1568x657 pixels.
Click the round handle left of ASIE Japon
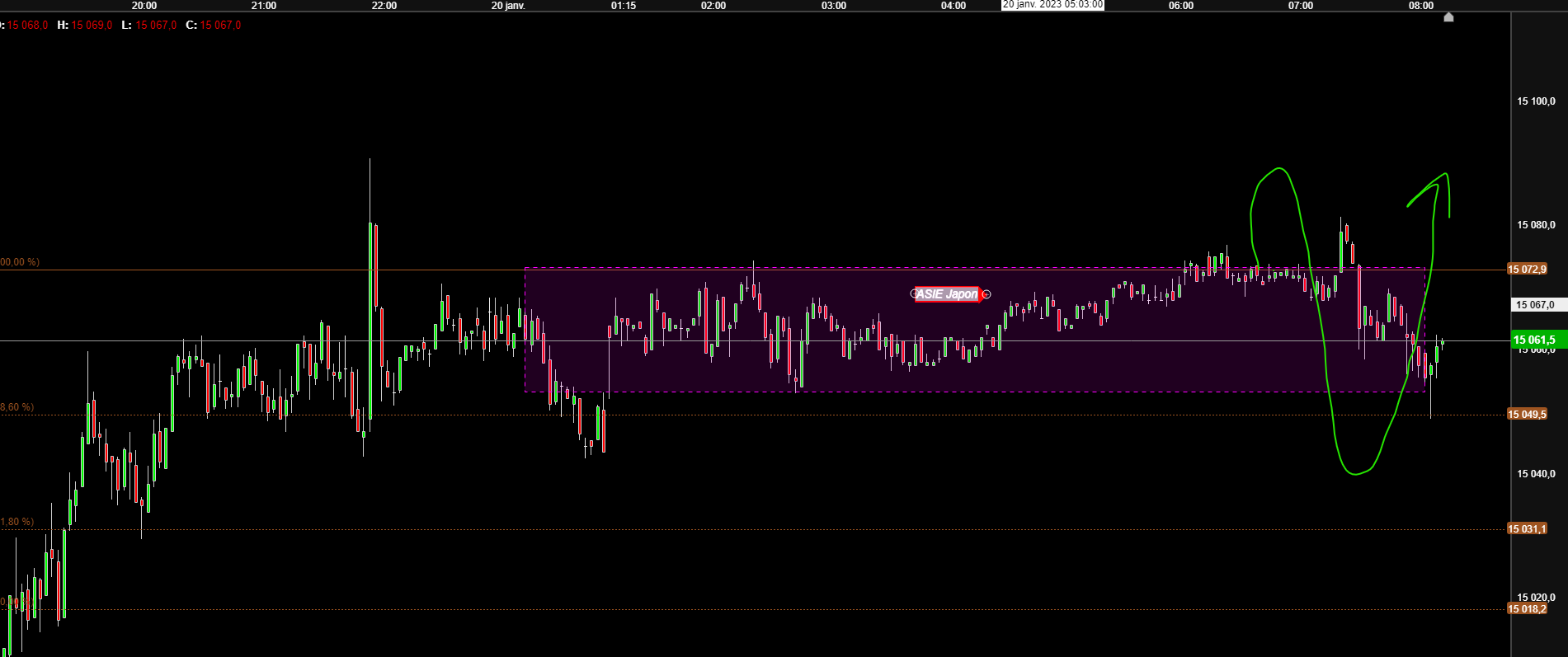click(914, 293)
